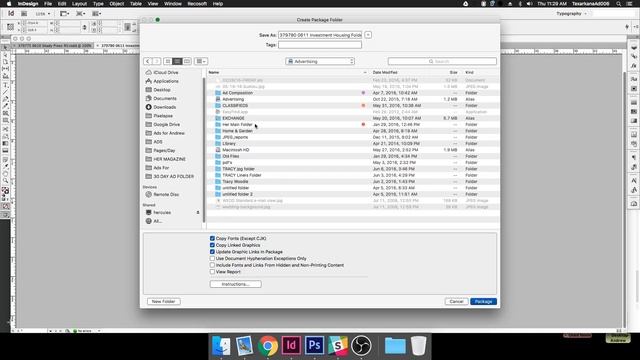Open the Typography workspace switcher dropdown
Image resolution: width=640 pixels, height=360 pixels.
(x=572, y=14)
